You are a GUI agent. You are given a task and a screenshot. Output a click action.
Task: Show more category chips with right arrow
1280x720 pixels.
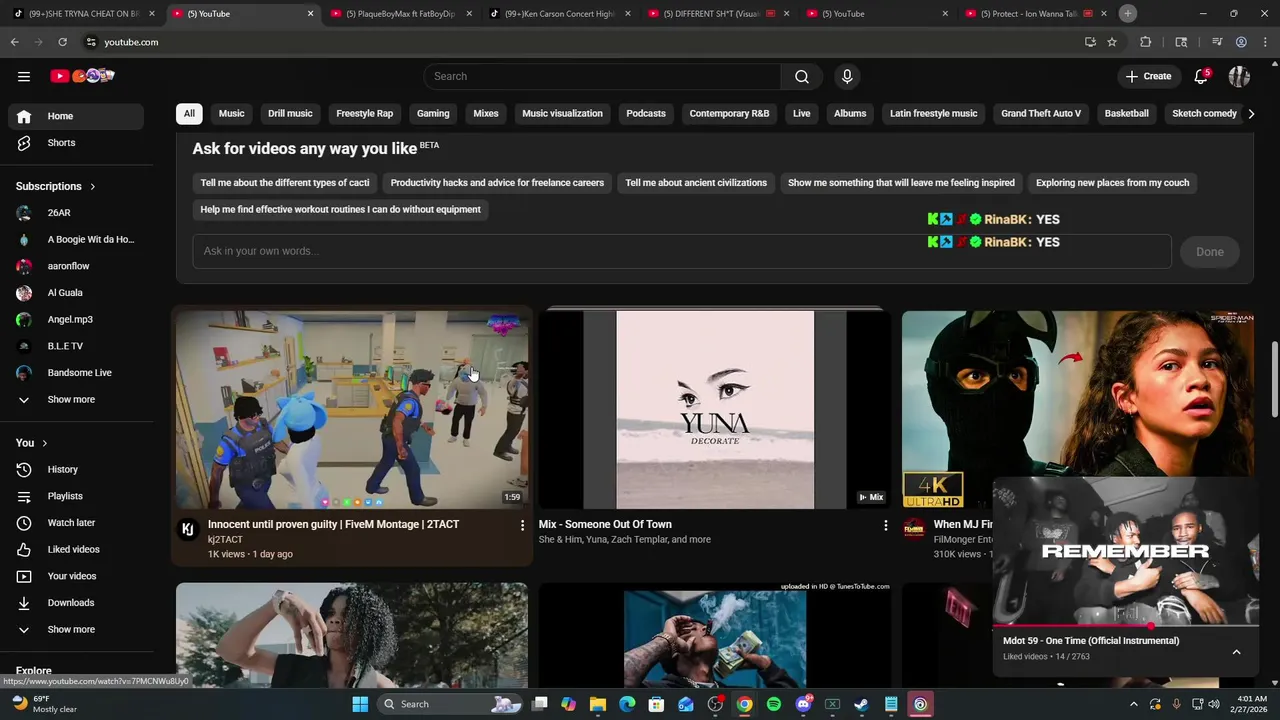point(1251,113)
